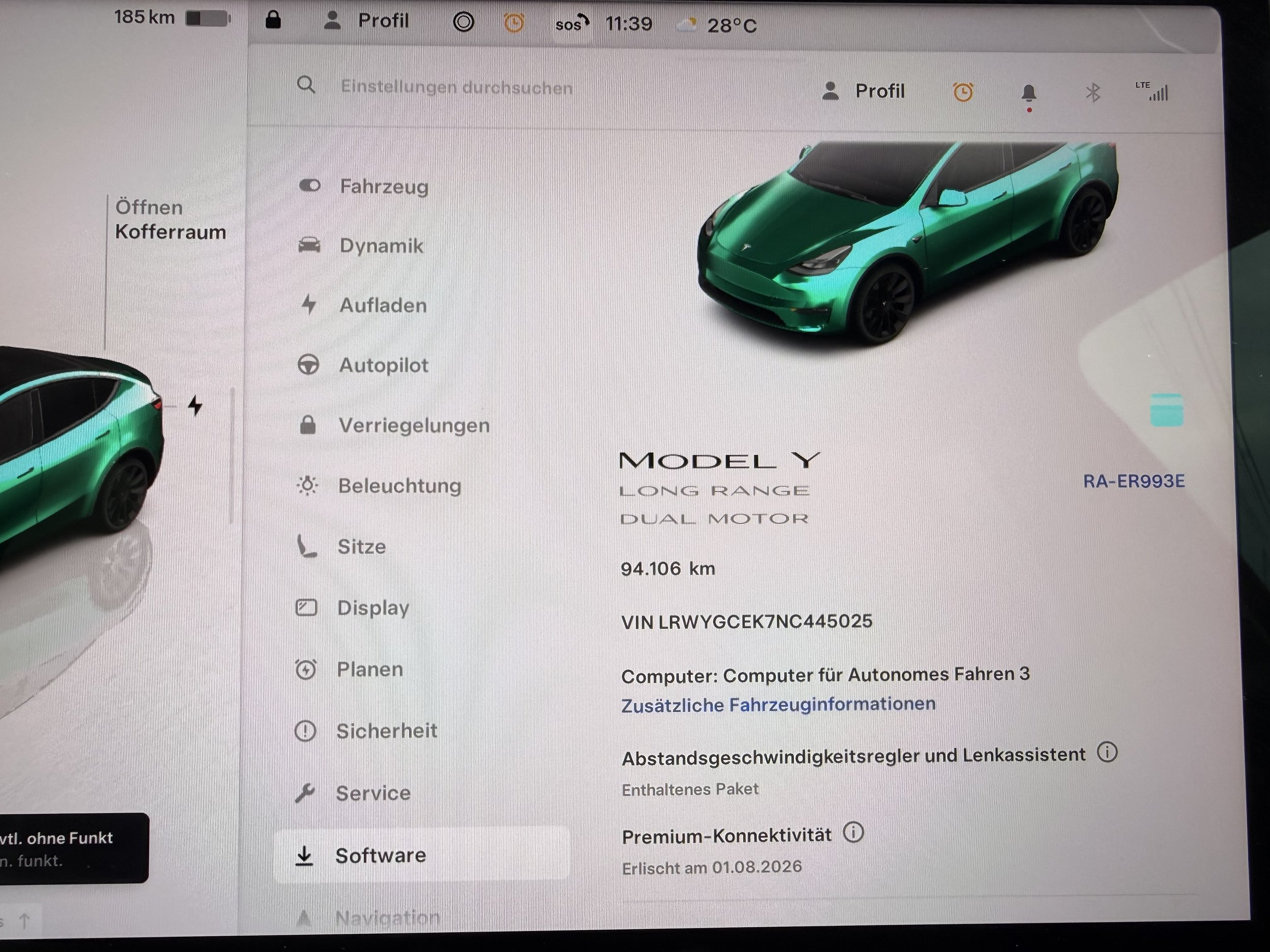
Task: Tap the up arrow at bottom left
Action: click(24, 922)
